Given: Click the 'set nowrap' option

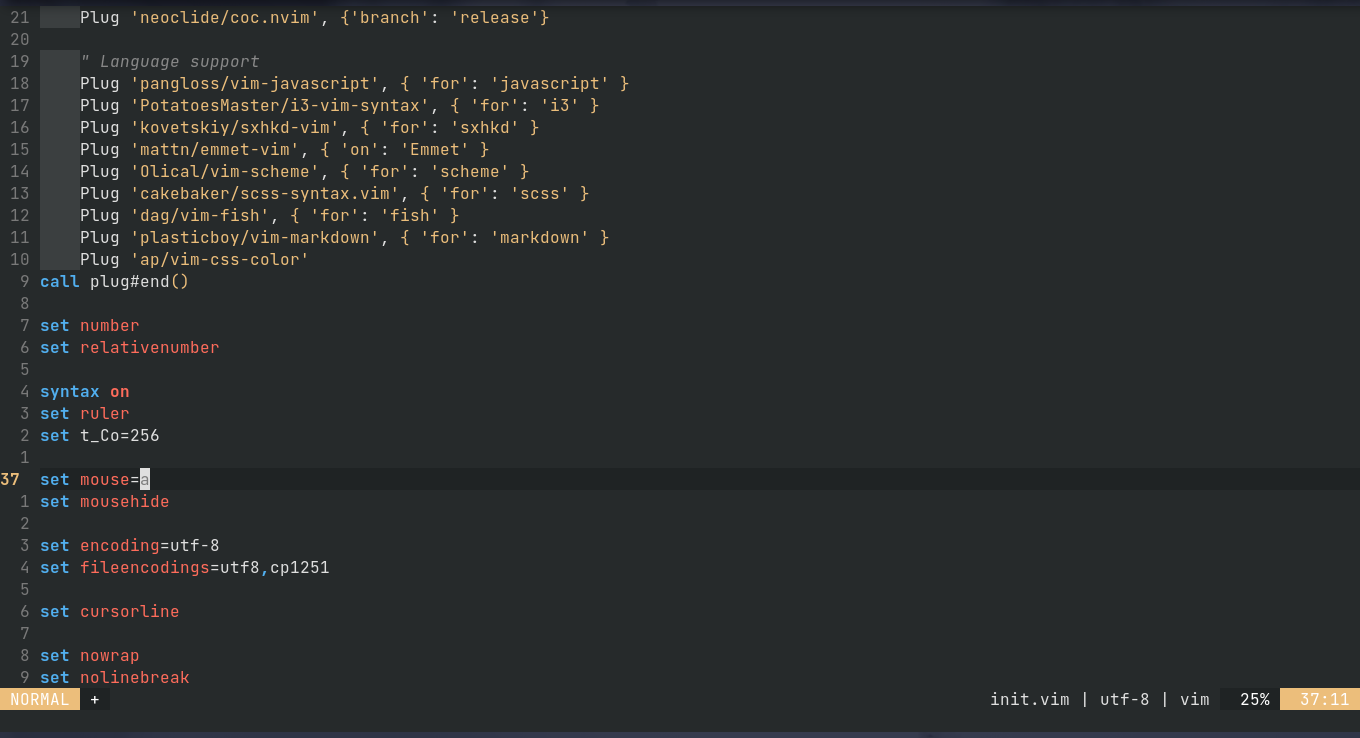Looking at the screenshot, I should pyautogui.click(x=109, y=656).
